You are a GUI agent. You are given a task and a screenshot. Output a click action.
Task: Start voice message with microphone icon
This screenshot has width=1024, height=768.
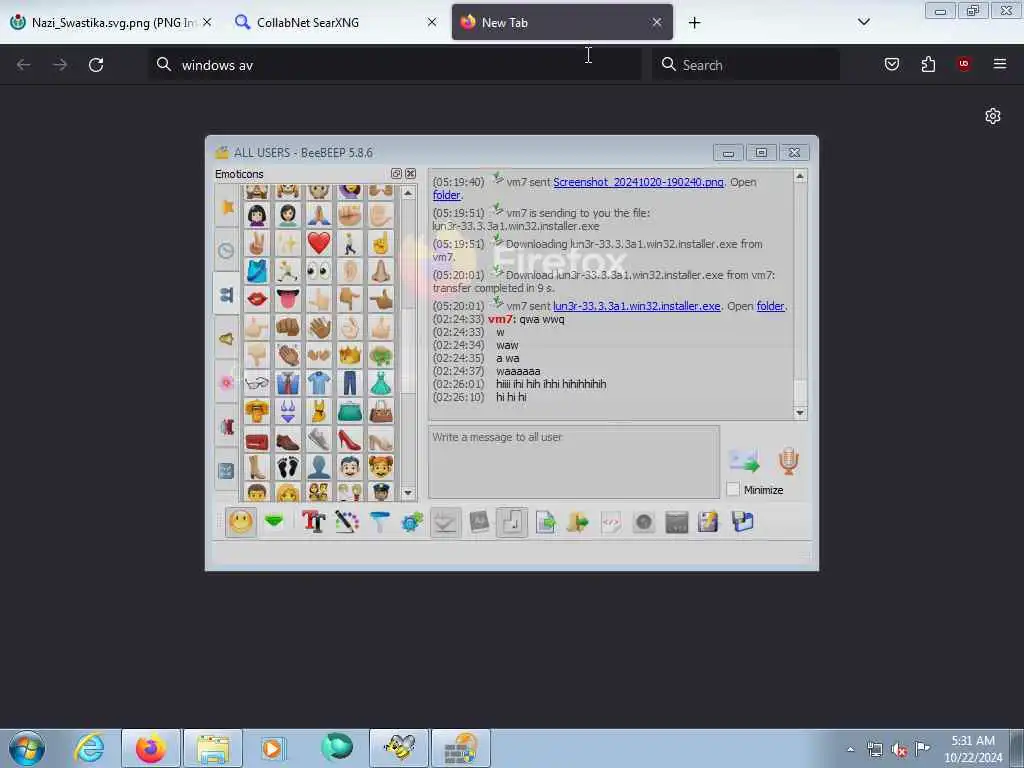coord(788,461)
